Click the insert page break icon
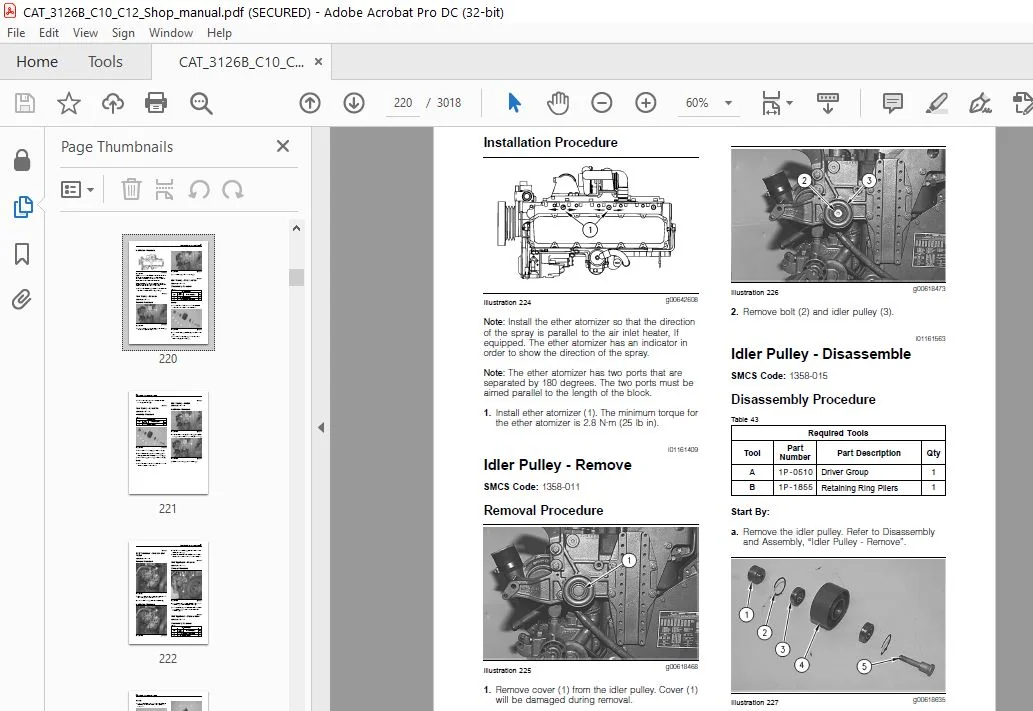This screenshot has width=1033, height=711. click(164, 190)
